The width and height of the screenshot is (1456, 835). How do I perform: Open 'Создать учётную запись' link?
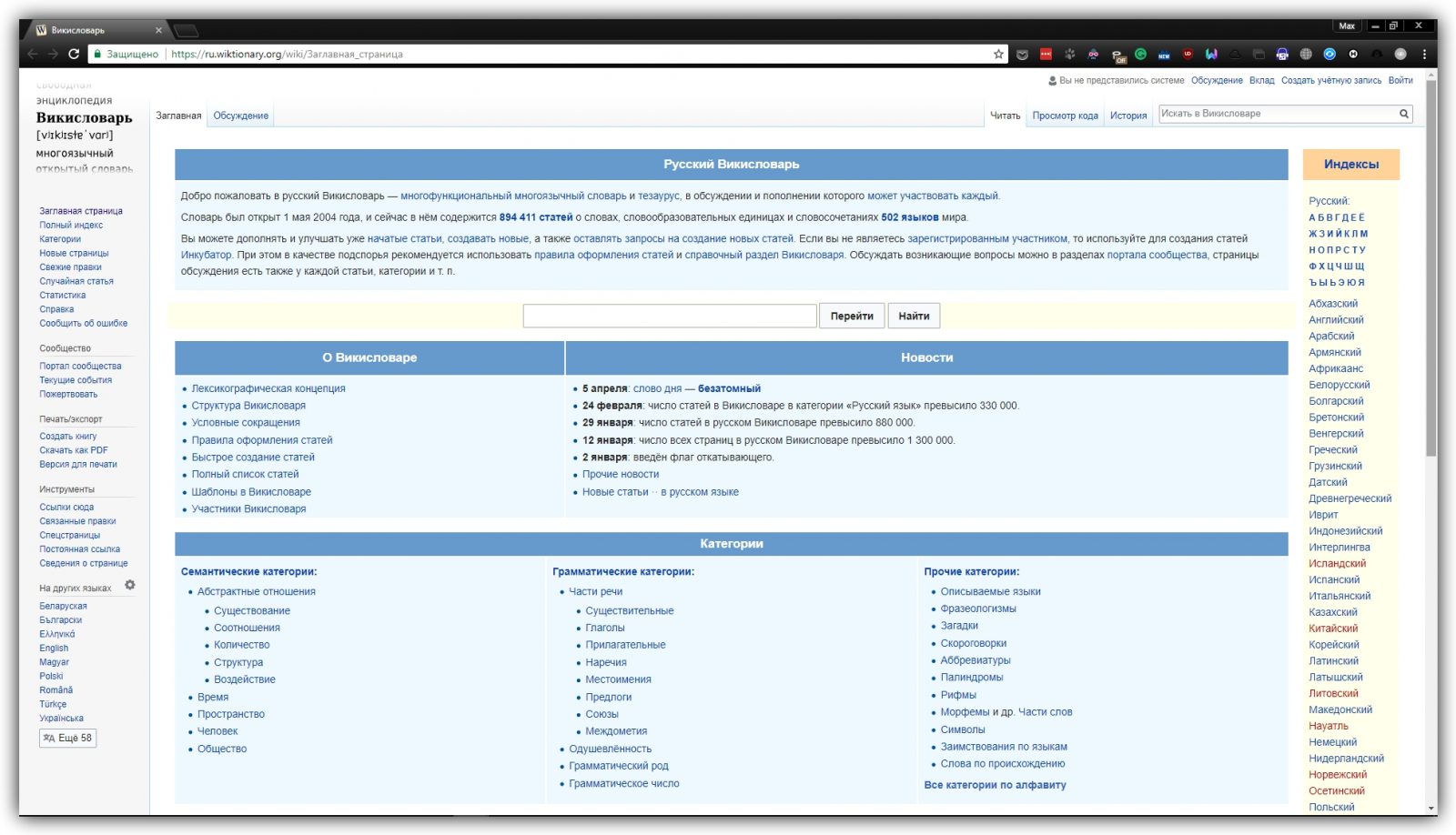tap(1331, 80)
